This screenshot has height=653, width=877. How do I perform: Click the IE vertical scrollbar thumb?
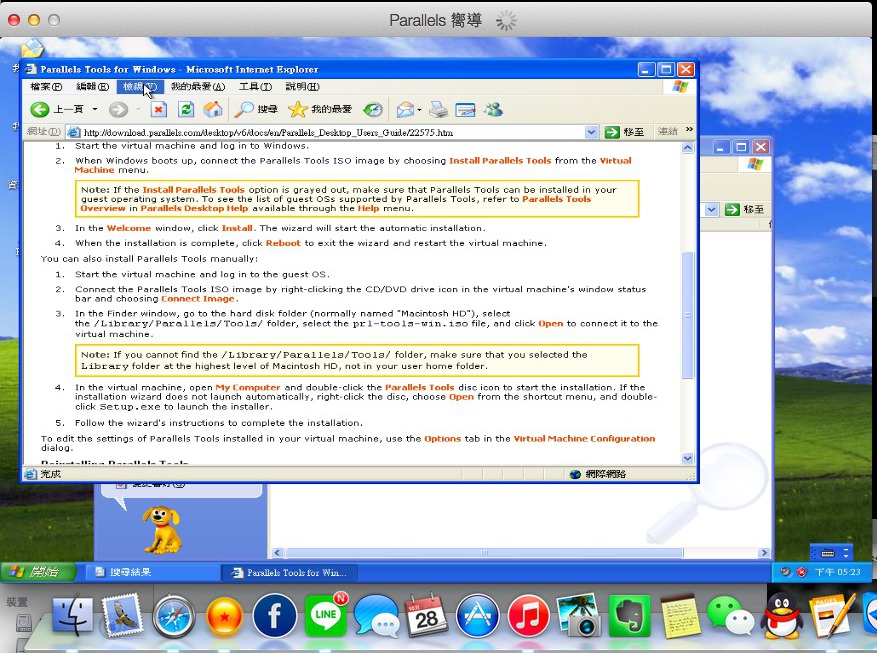(688, 315)
